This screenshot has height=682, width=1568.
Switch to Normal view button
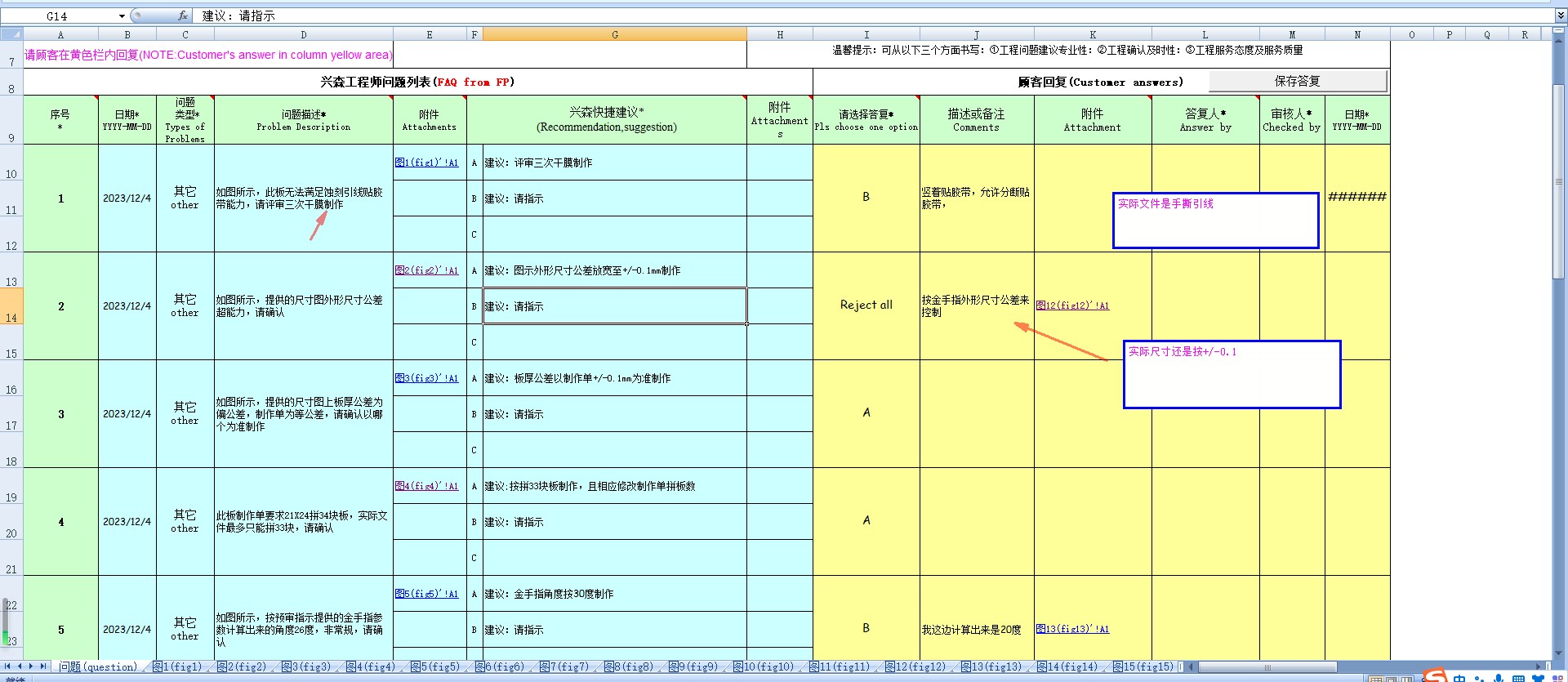pyautogui.click(x=1376, y=679)
